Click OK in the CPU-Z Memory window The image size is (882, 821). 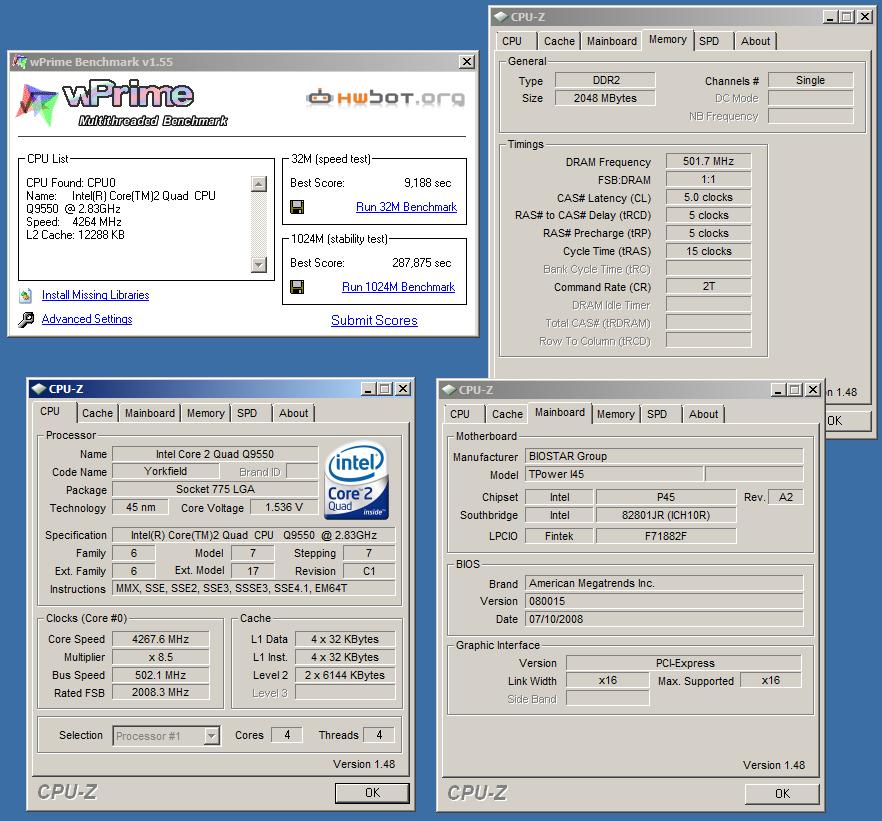pyautogui.click(x=848, y=421)
